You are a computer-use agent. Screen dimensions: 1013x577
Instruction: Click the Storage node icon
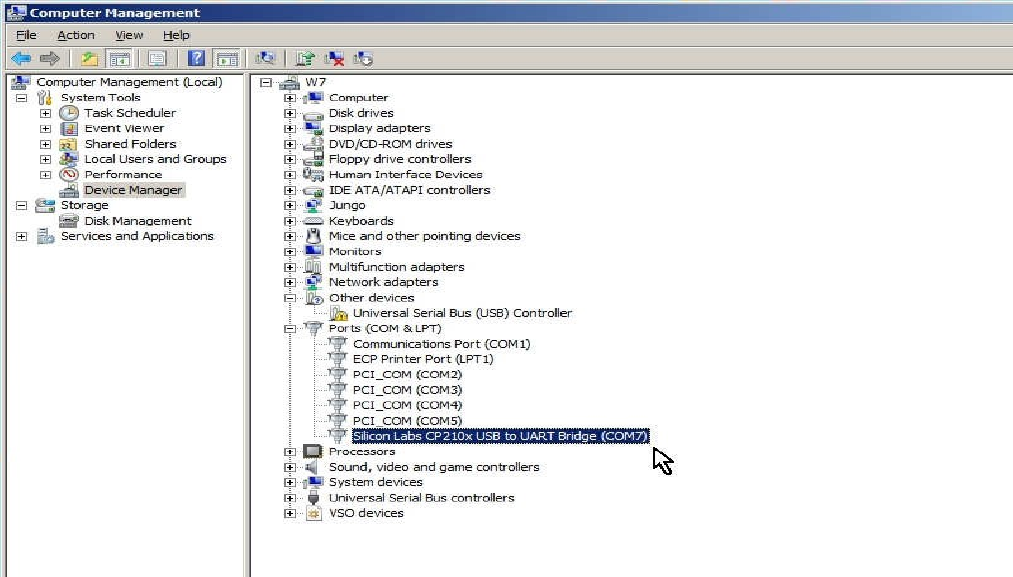(45, 205)
